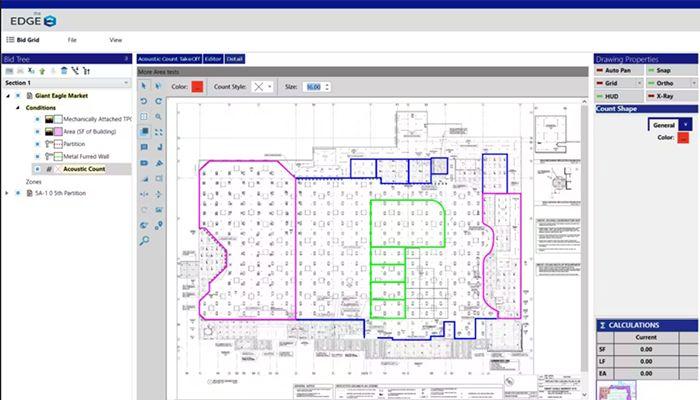This screenshot has width=700, height=400.
Task: Click the CALCULATIONS panel header
Action: tap(647, 325)
